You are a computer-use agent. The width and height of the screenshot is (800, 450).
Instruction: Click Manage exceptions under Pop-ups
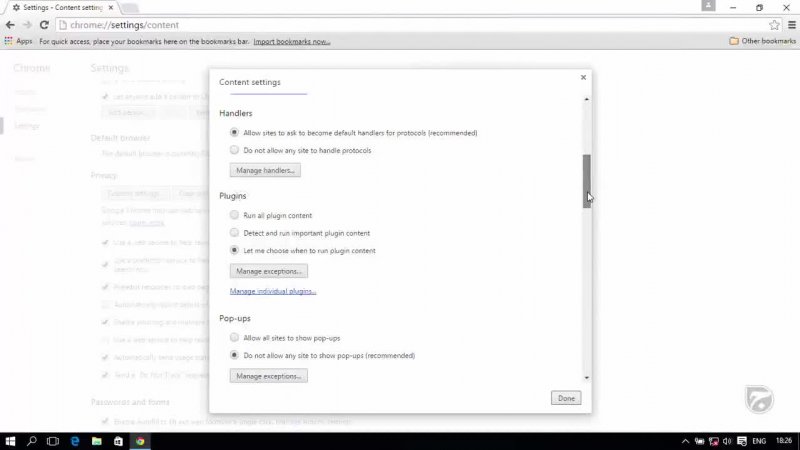tap(268, 376)
